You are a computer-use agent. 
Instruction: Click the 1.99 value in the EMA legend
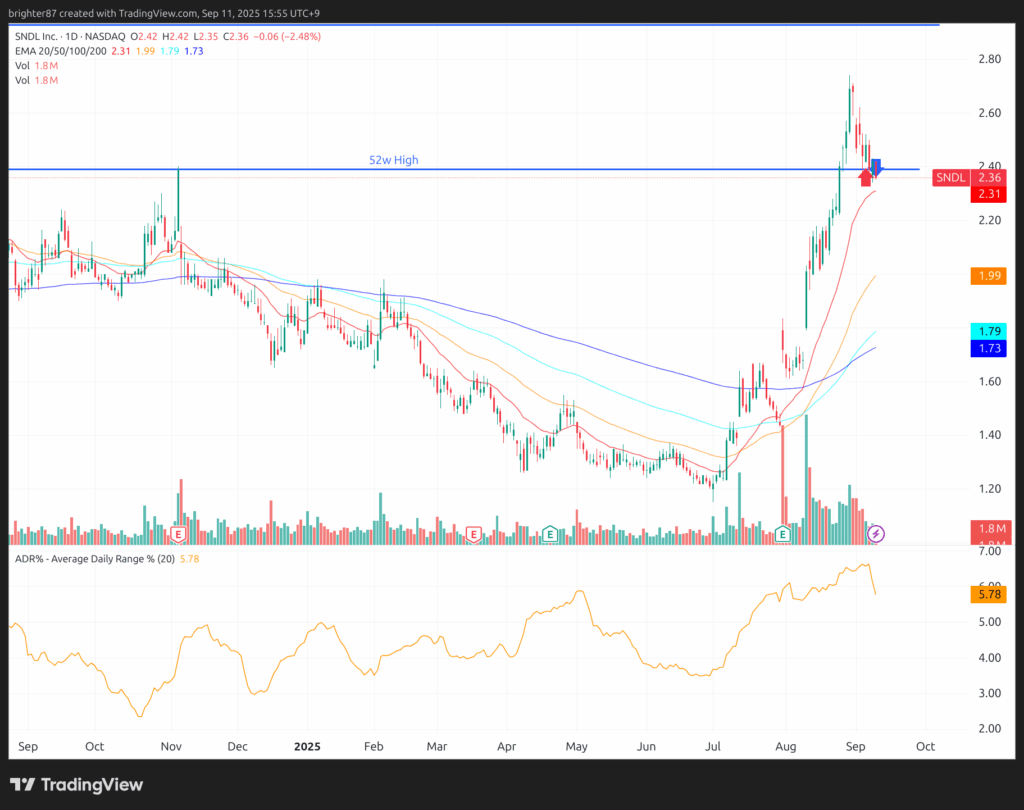pos(146,51)
